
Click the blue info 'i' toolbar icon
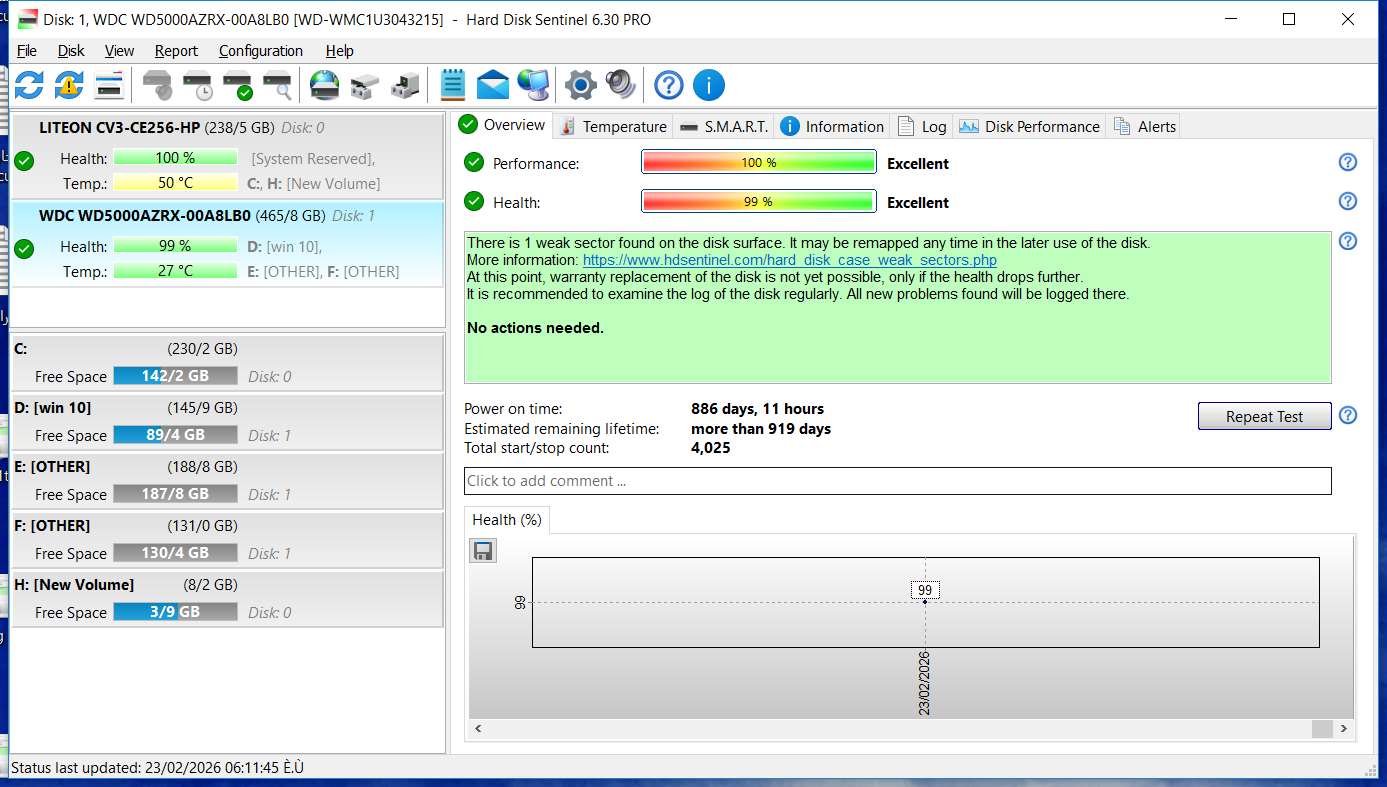pyautogui.click(x=708, y=85)
